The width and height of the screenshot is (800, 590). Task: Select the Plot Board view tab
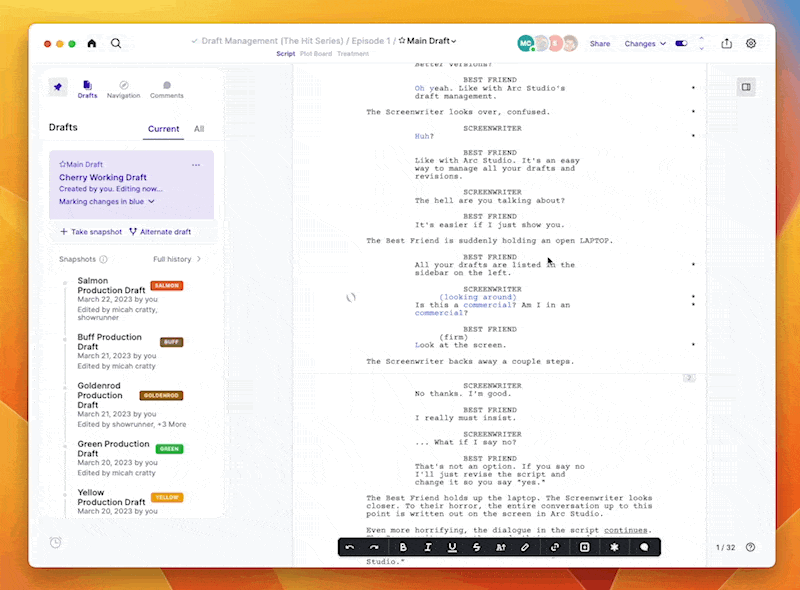(316, 54)
